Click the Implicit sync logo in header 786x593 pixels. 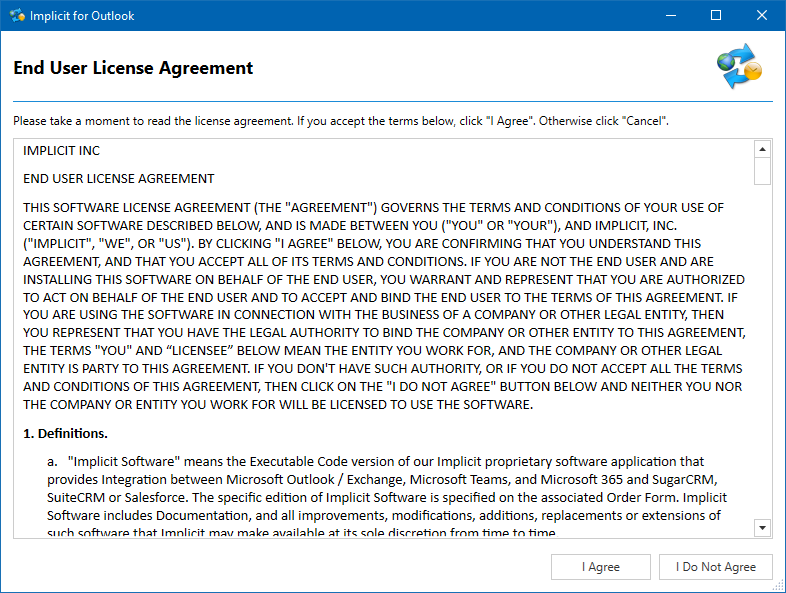[739, 66]
